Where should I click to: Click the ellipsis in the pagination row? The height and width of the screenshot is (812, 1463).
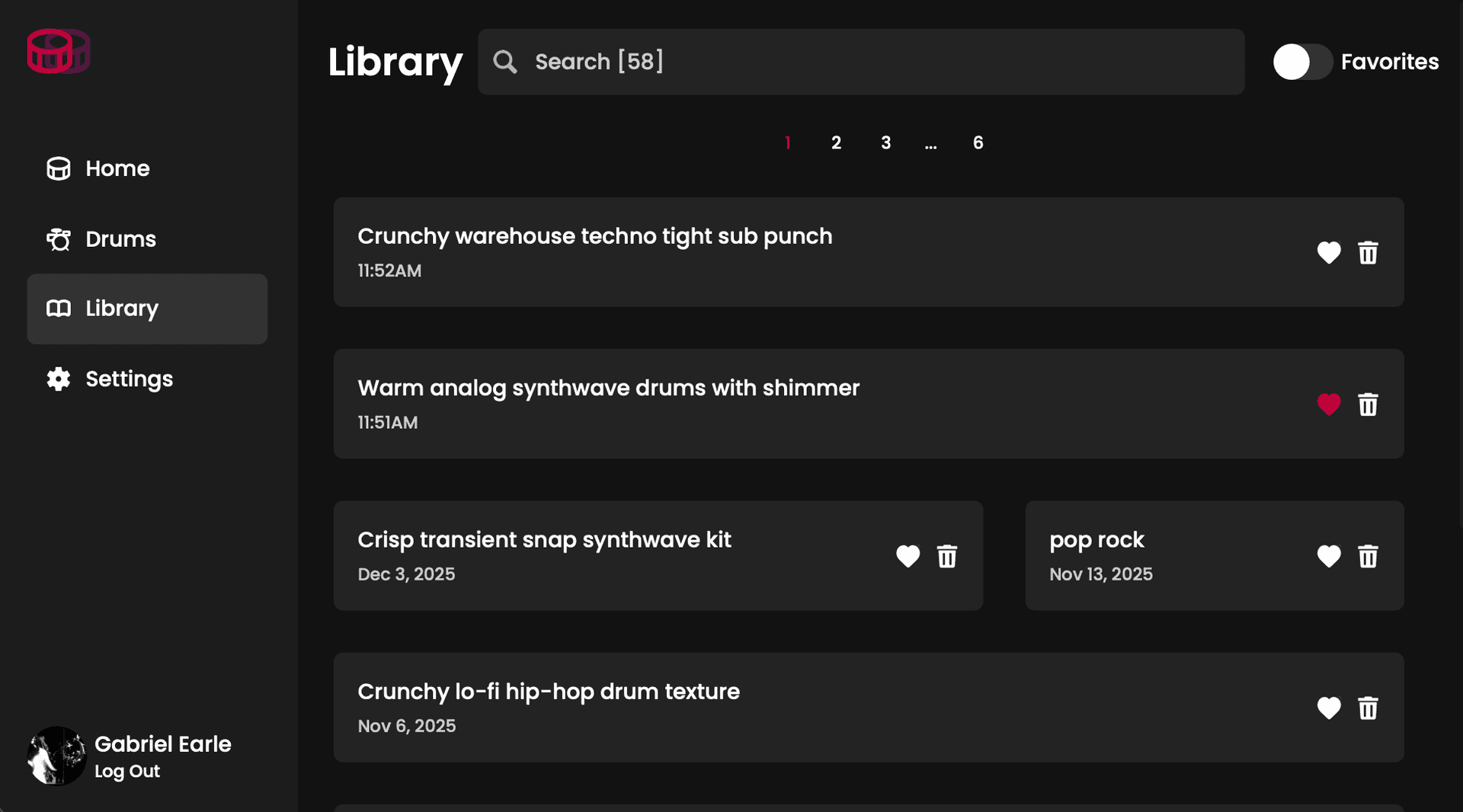click(x=930, y=142)
